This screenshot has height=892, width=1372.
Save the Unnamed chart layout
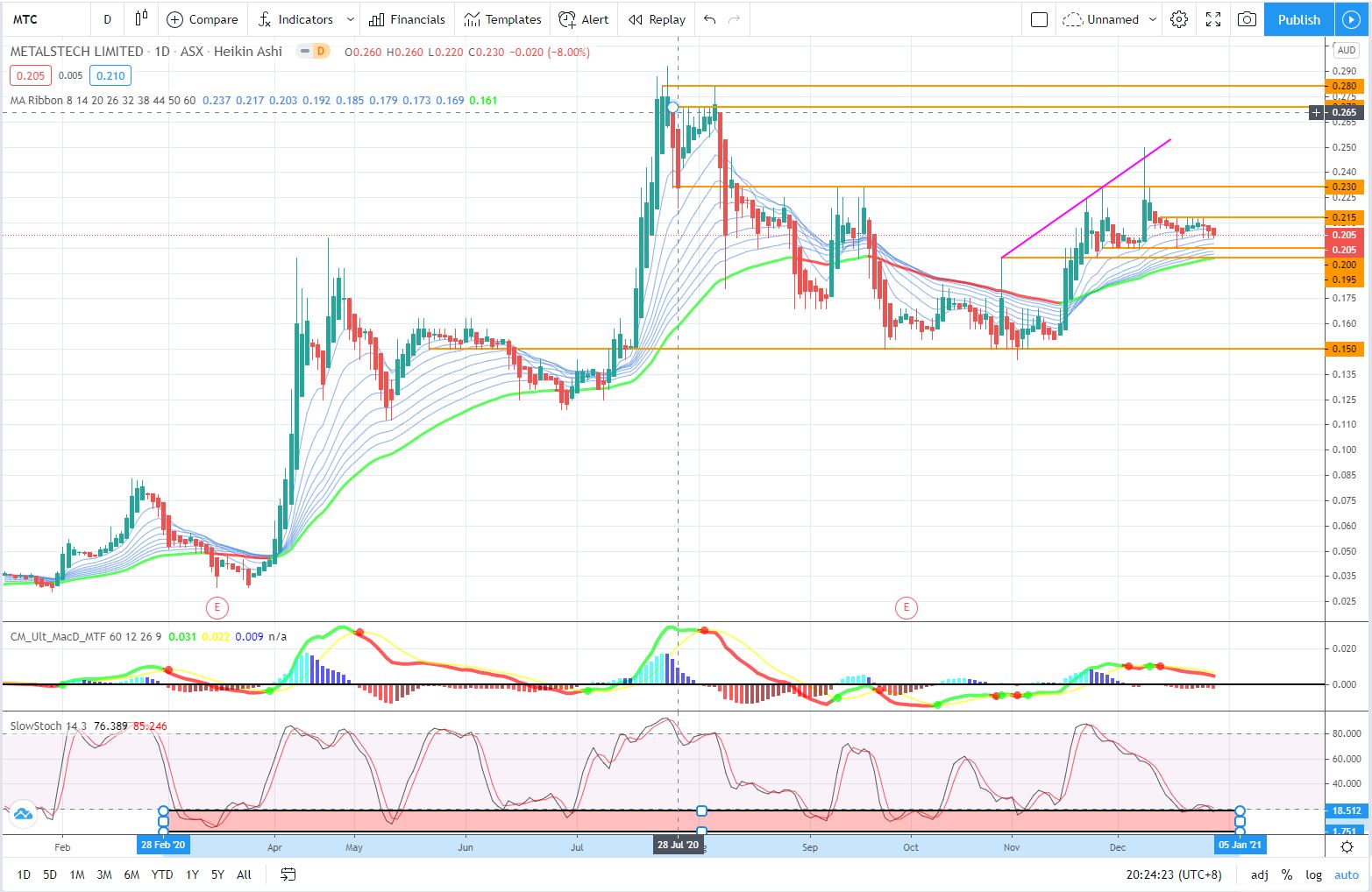[x=1101, y=19]
